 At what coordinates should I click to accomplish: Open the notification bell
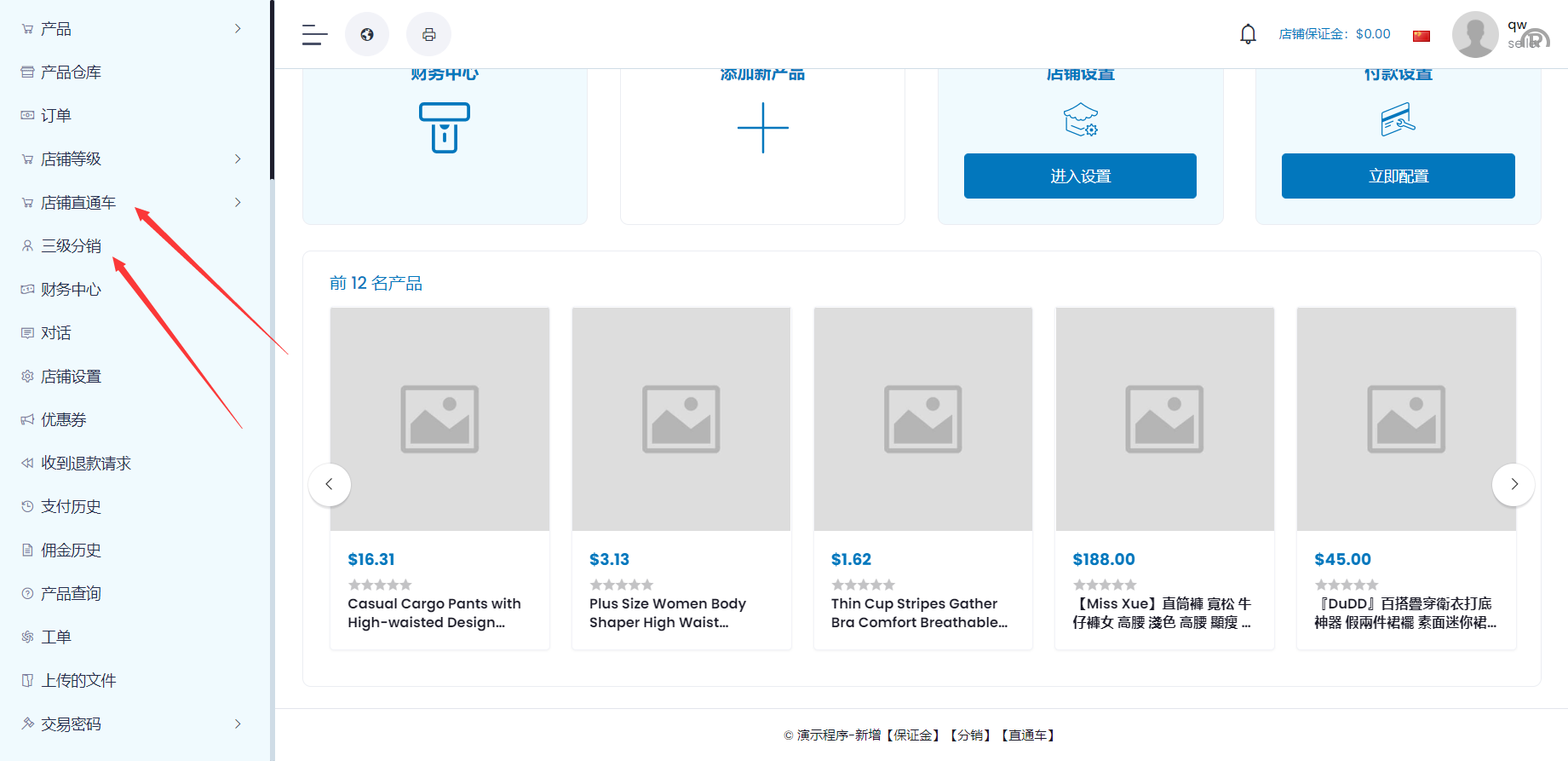[1248, 34]
